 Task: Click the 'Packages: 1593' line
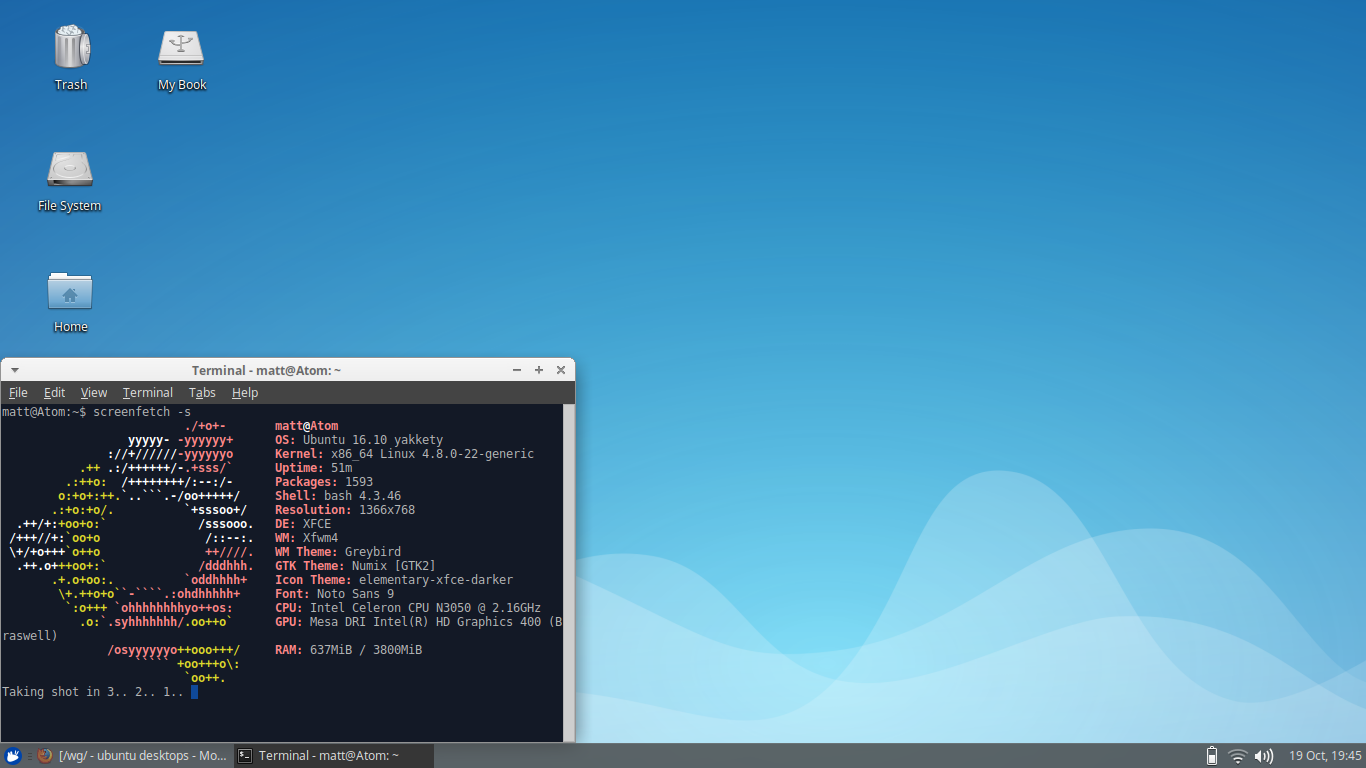tap(324, 482)
